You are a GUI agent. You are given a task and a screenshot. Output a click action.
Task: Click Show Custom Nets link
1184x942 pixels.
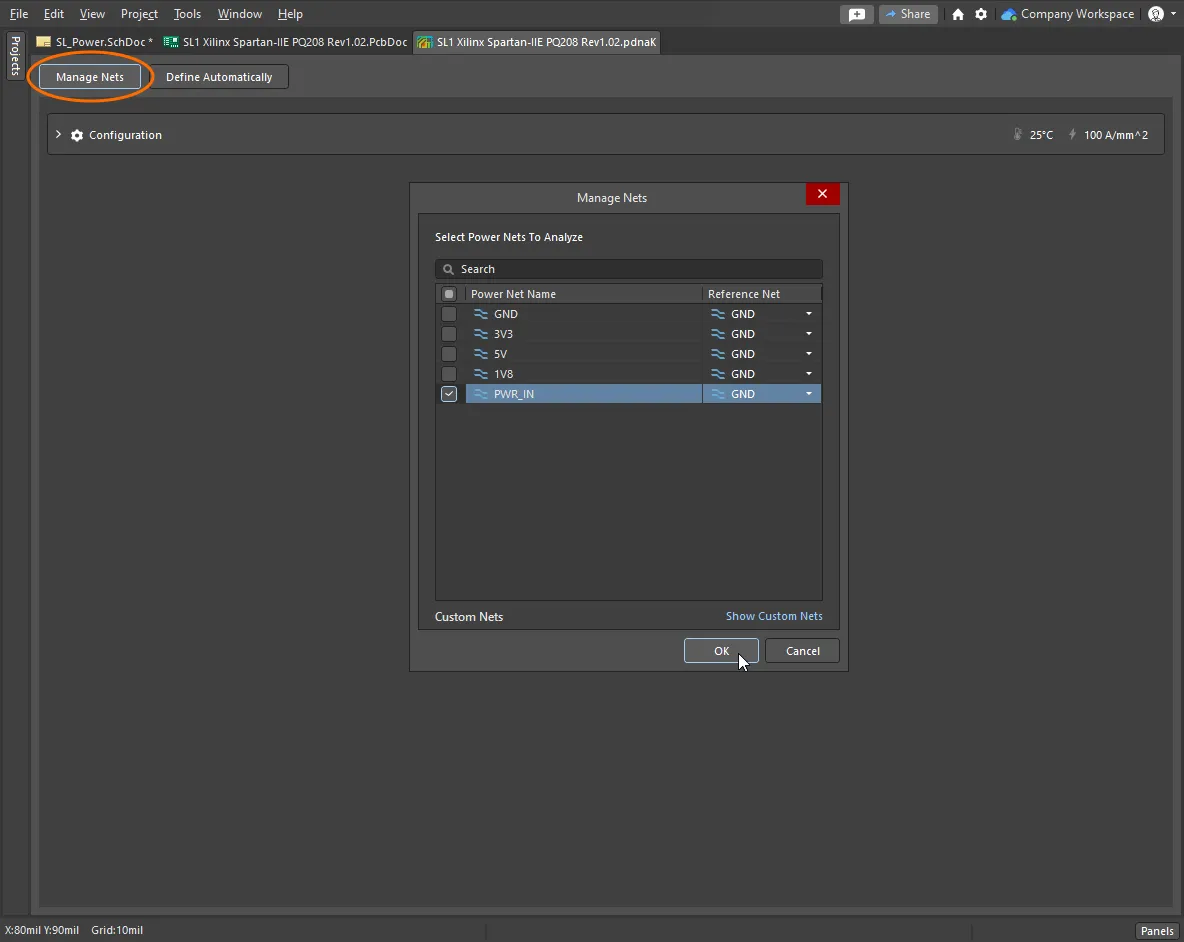[774, 616]
